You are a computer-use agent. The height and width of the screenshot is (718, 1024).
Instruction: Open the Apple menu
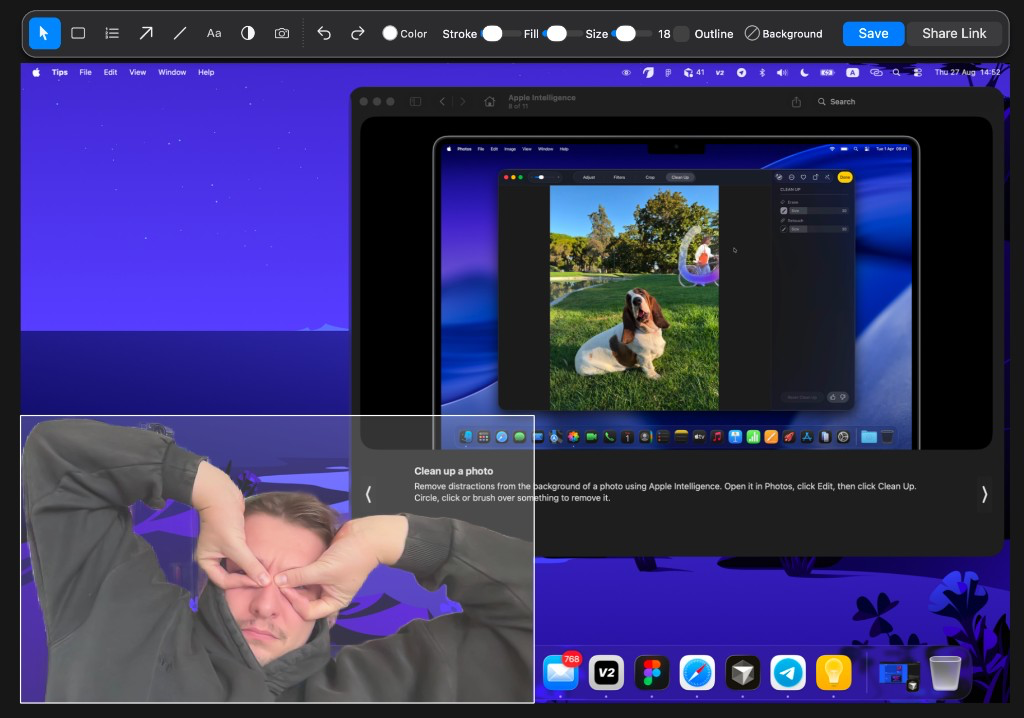[36, 73]
